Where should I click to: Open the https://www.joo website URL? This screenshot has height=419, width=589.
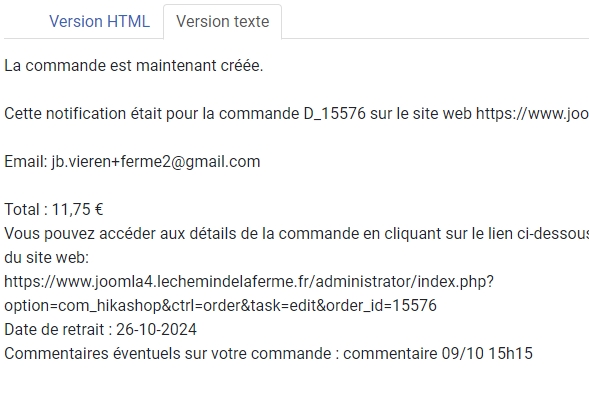(x=532, y=113)
